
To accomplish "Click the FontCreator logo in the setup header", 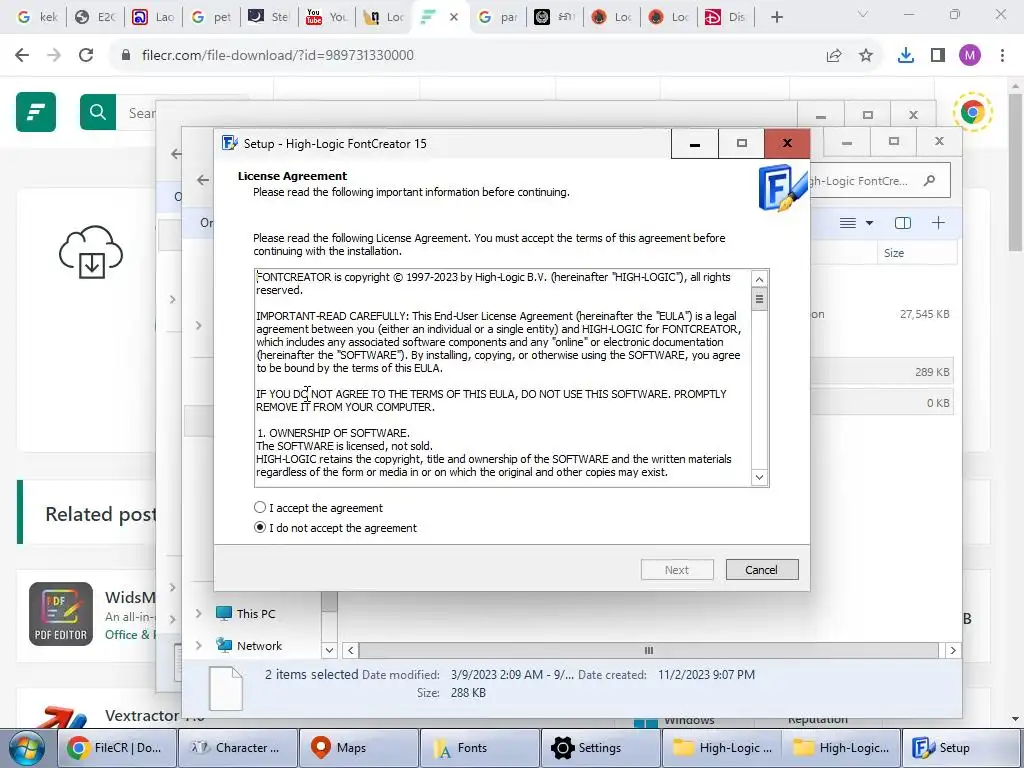I will [782, 187].
